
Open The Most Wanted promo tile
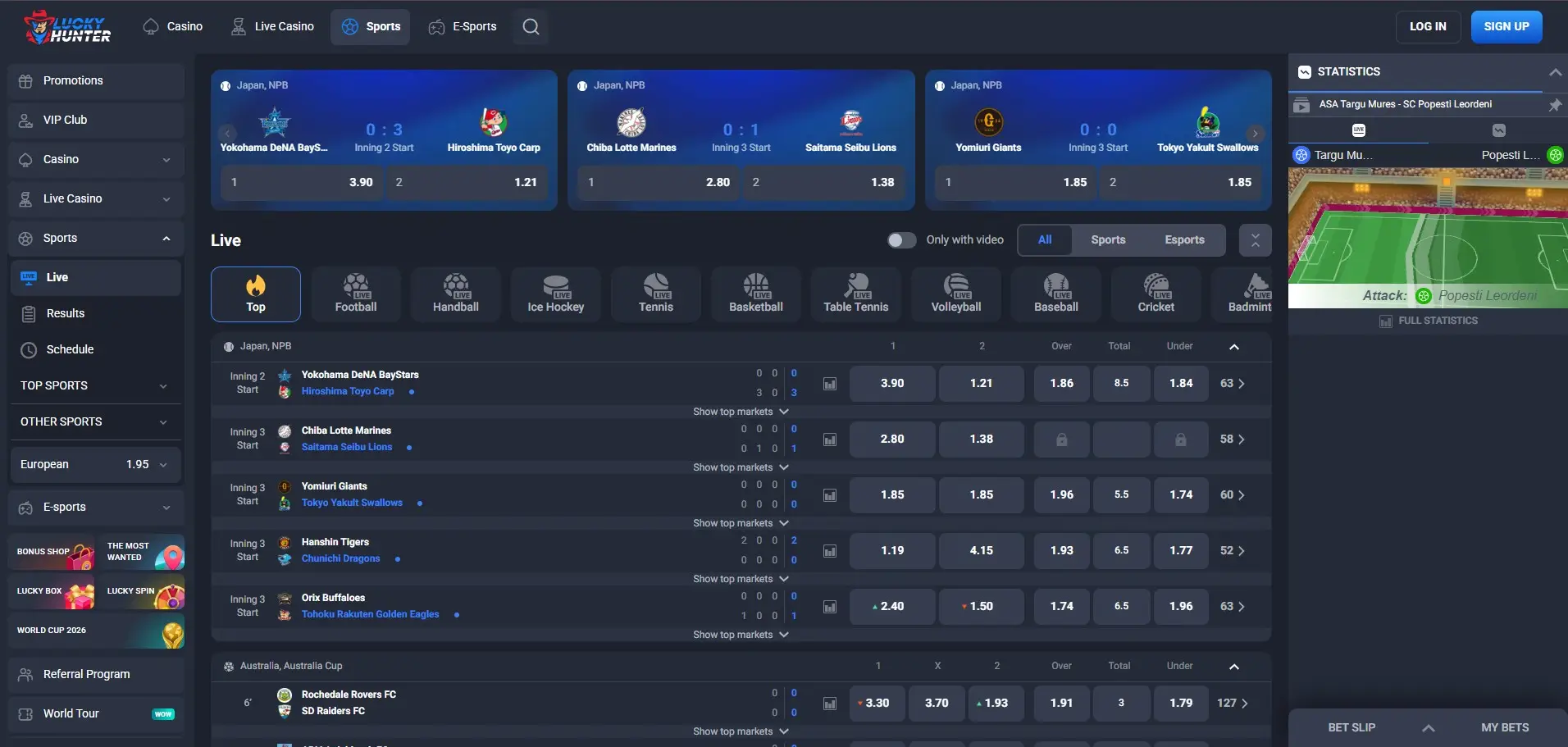pyautogui.click(x=142, y=552)
